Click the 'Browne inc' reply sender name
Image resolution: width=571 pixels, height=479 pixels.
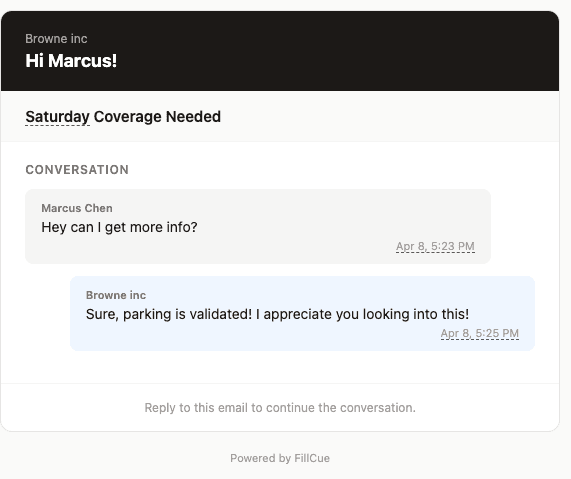[x=116, y=295]
